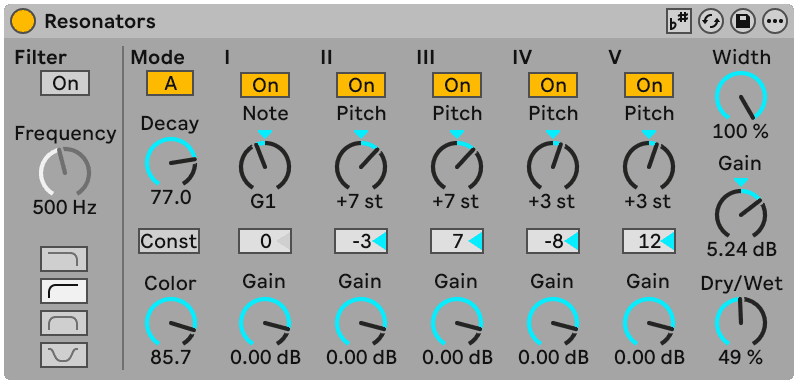798x384 pixels.
Task: Click resonator IV 0.00 dB value
Action: click(553, 358)
